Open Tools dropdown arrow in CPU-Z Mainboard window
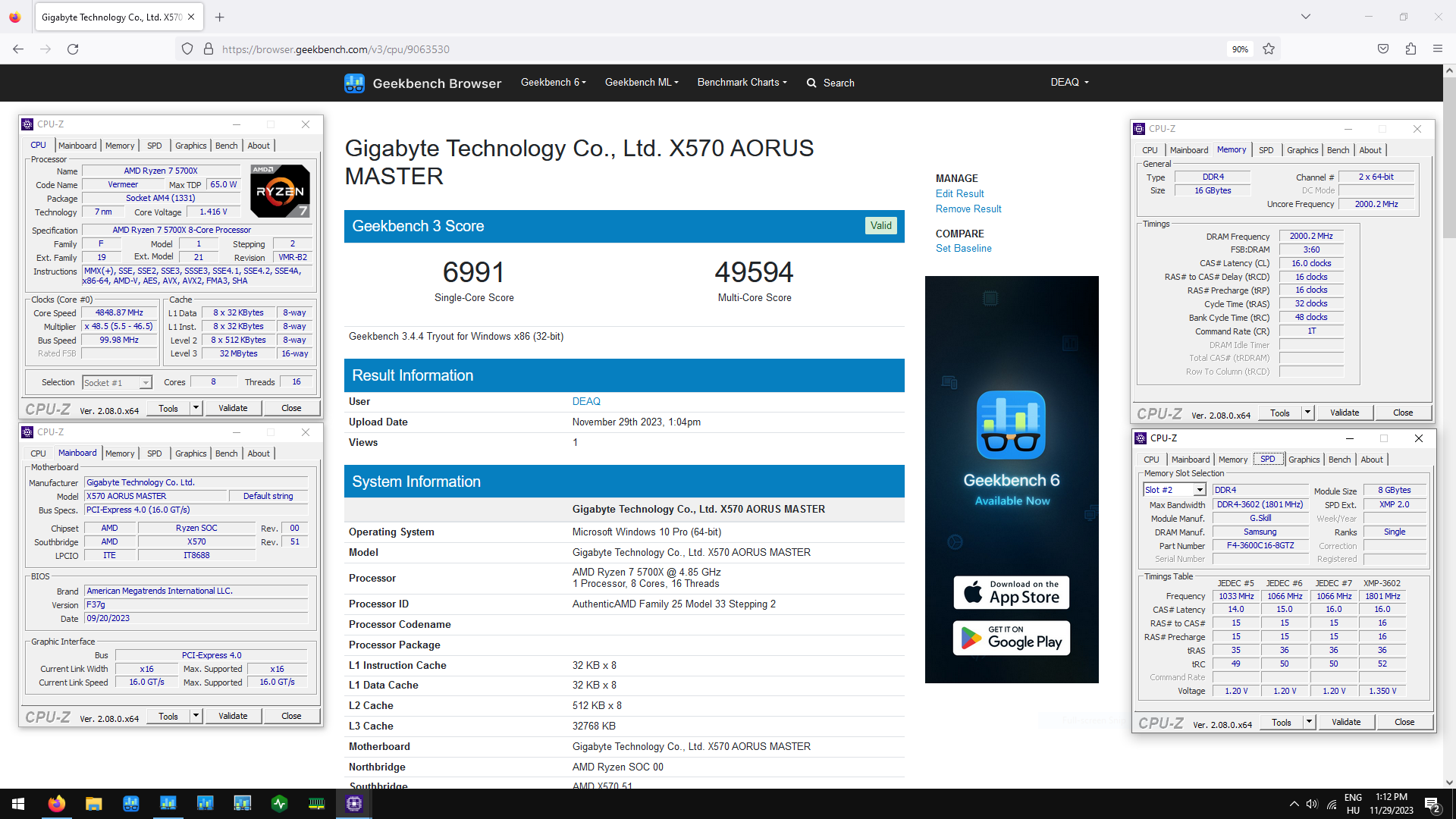The width and height of the screenshot is (1456, 819). coord(196,716)
